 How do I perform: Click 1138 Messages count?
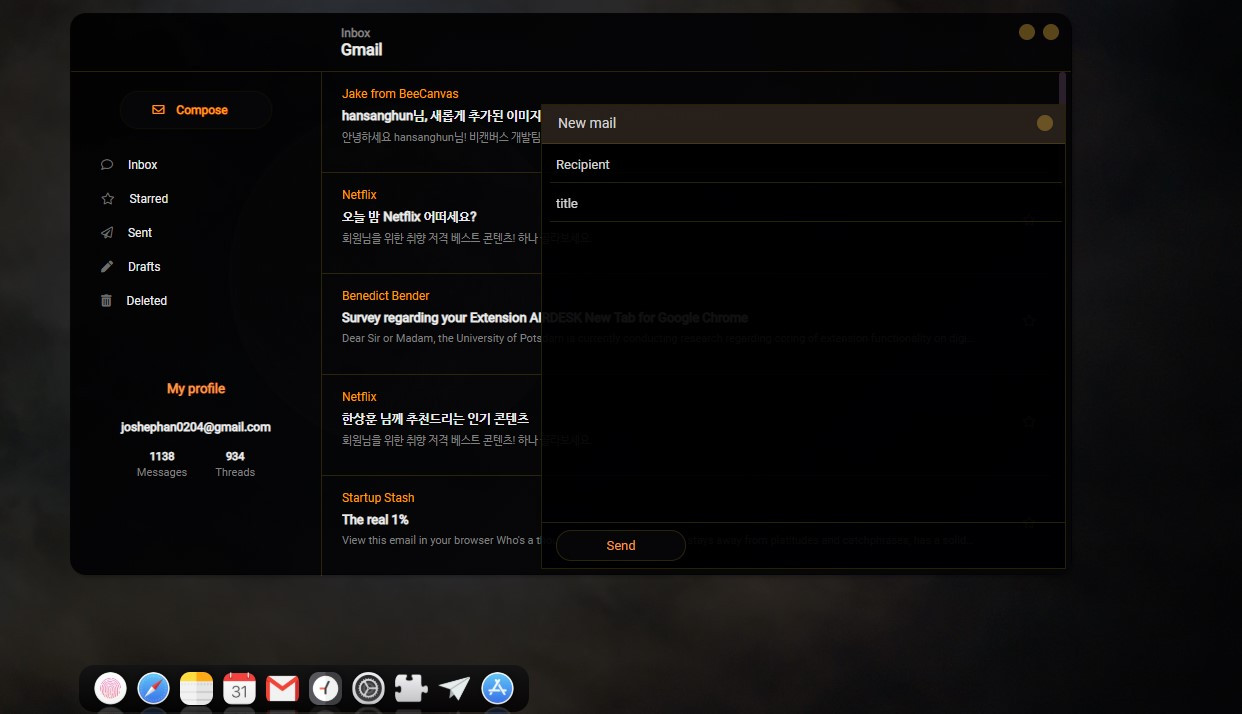tap(162, 464)
